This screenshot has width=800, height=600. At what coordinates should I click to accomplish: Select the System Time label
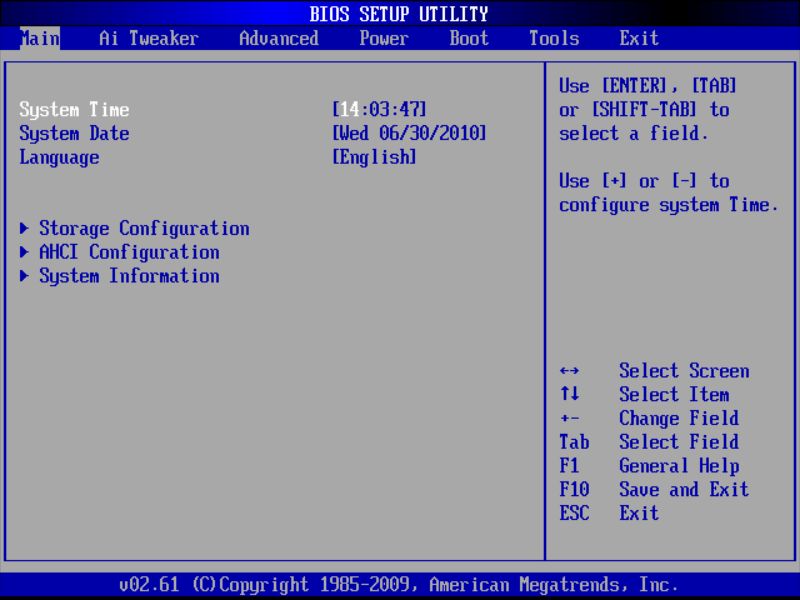(74, 110)
